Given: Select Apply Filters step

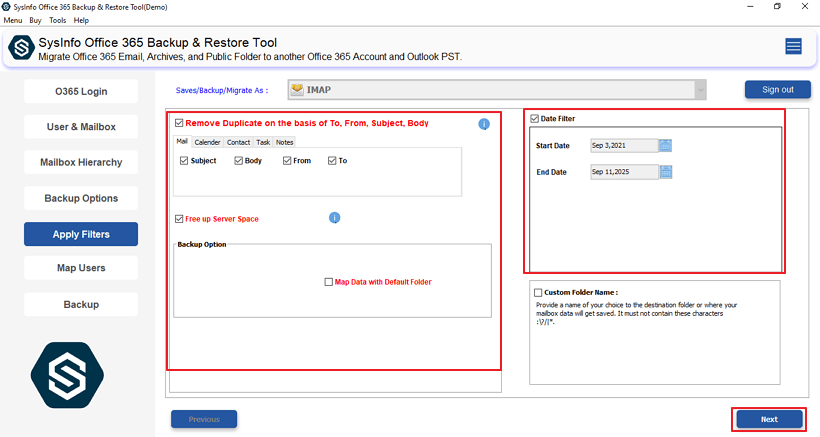Looking at the screenshot, I should pos(81,234).
